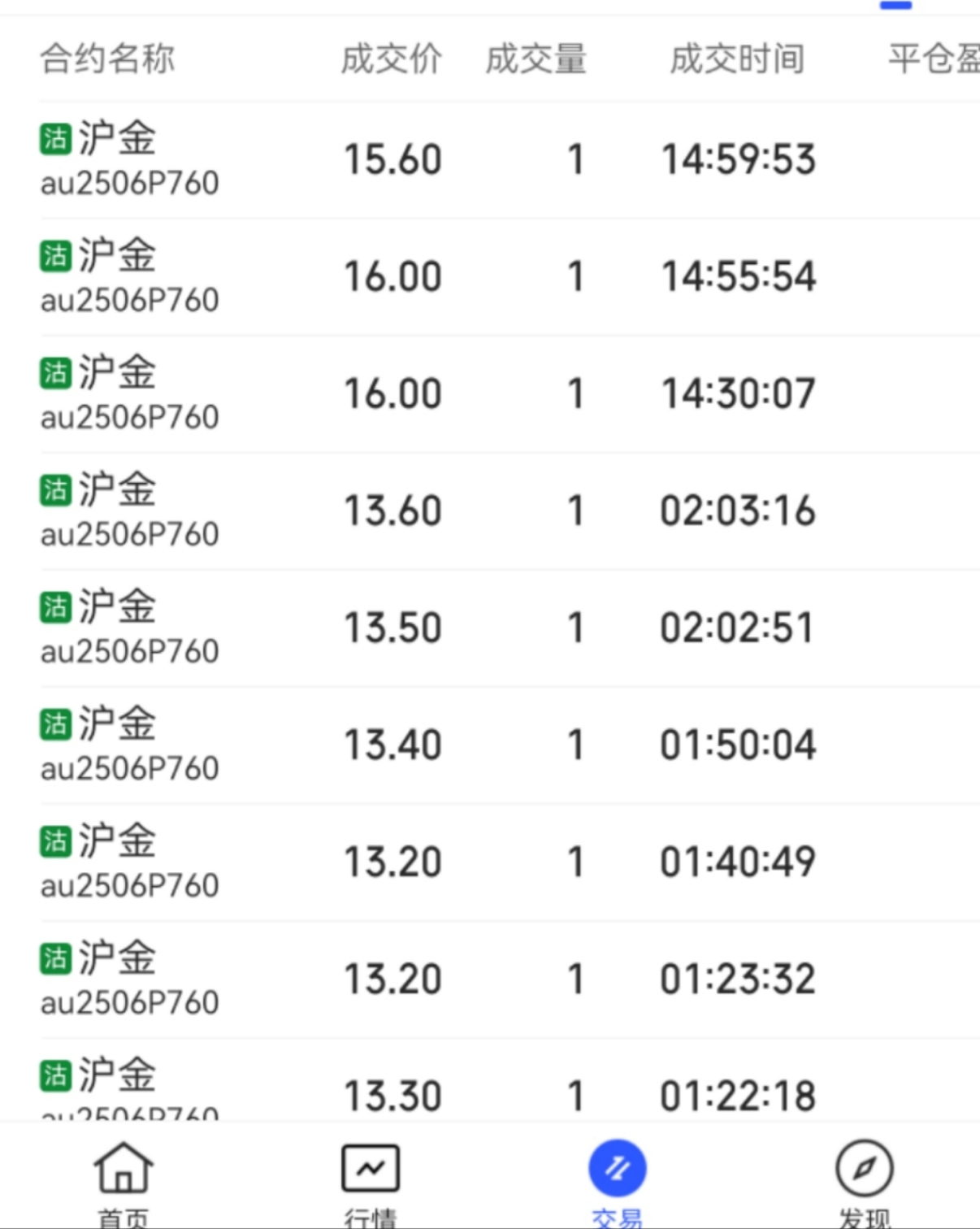Select the 平仓盈 column header
Image resolution: width=980 pixels, height=1229 pixels.
point(934,59)
